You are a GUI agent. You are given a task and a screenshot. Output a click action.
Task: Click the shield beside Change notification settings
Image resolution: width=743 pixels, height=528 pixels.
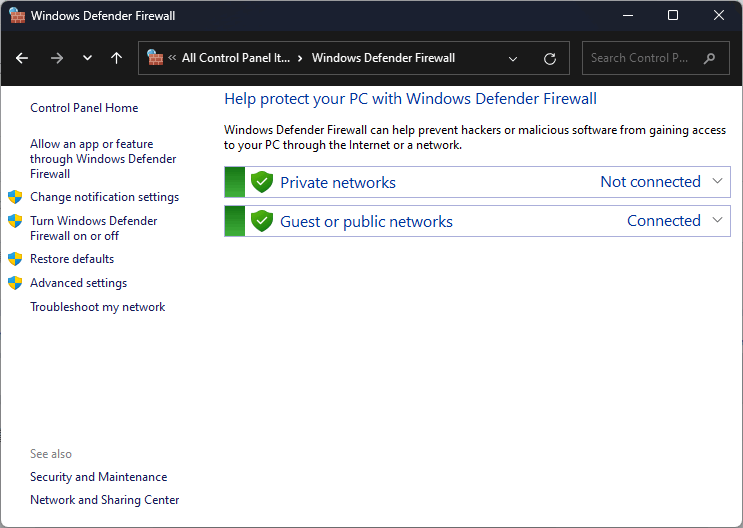pos(15,197)
